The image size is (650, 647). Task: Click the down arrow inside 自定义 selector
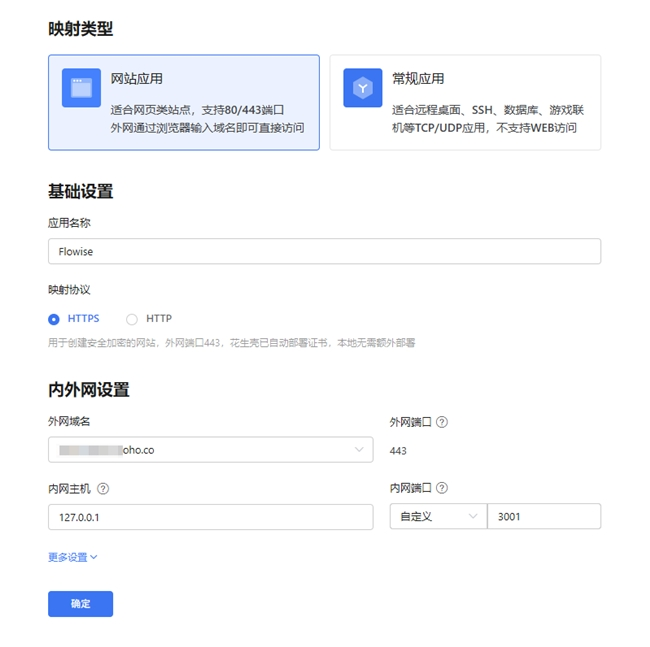[x=472, y=517]
